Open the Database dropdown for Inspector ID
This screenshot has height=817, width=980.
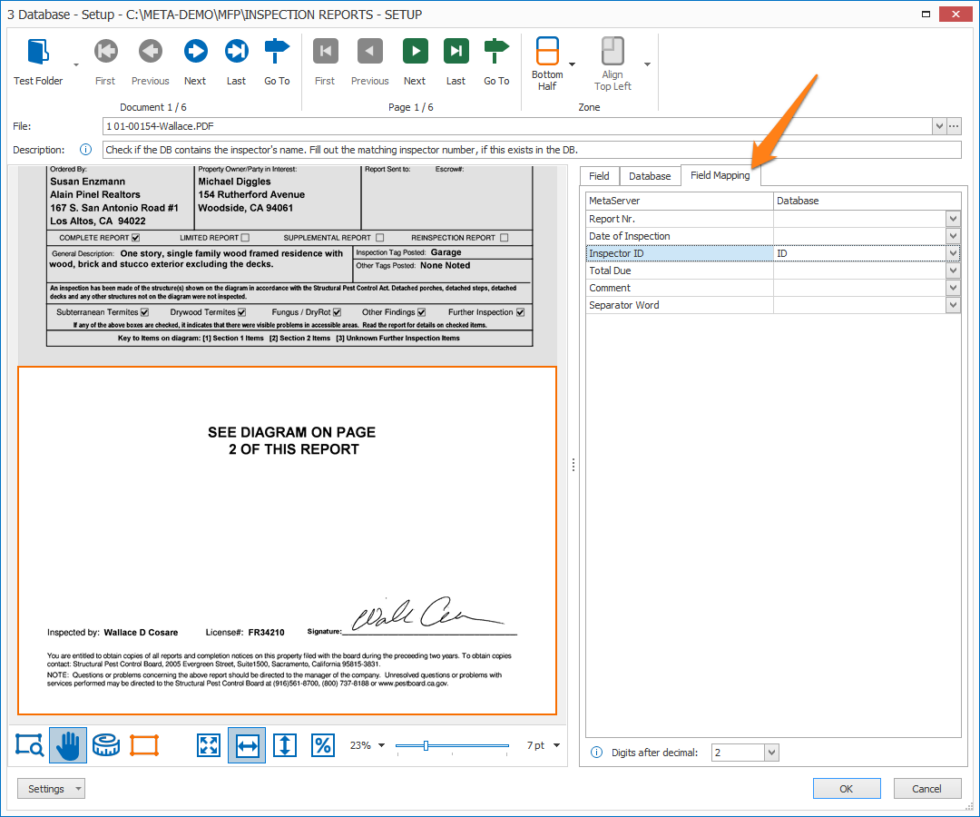[x=955, y=253]
